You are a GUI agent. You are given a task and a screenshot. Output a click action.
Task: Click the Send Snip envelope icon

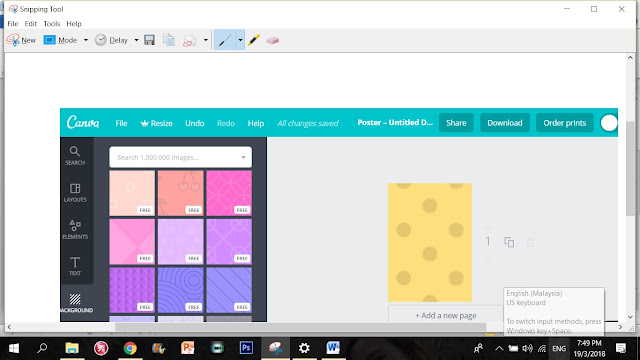pyautogui.click(x=190, y=40)
